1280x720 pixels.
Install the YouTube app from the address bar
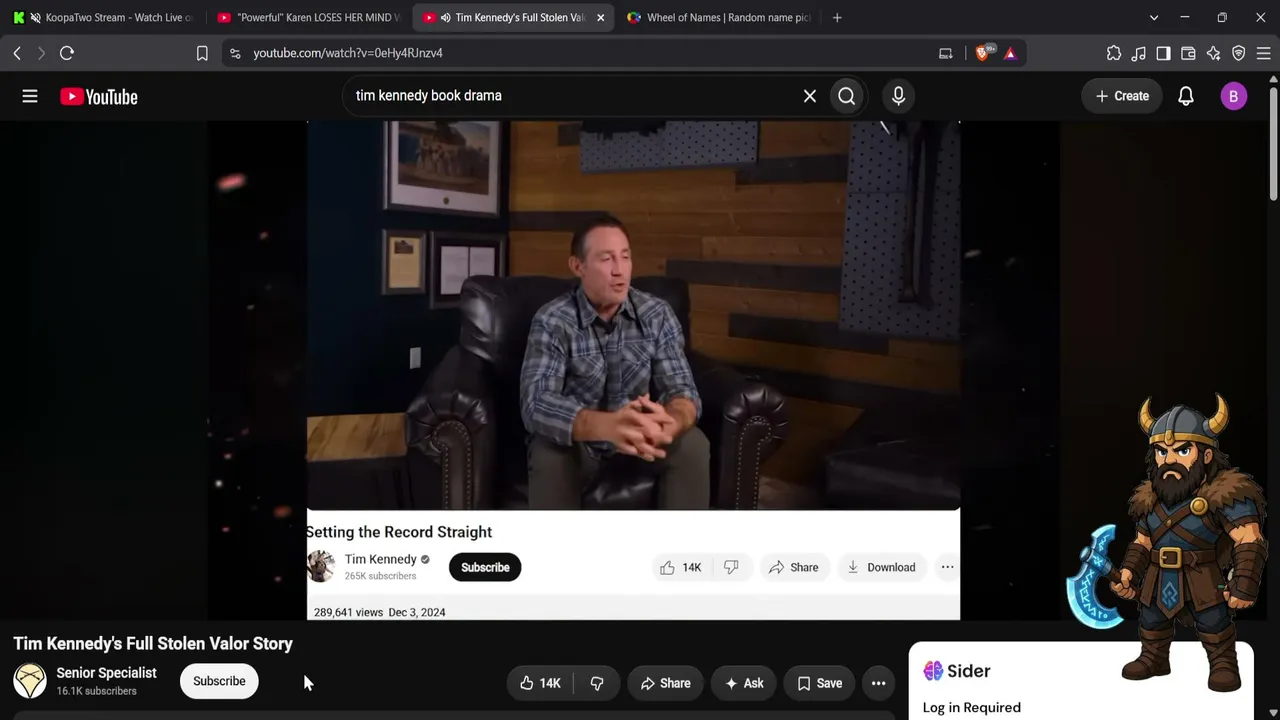click(x=945, y=53)
